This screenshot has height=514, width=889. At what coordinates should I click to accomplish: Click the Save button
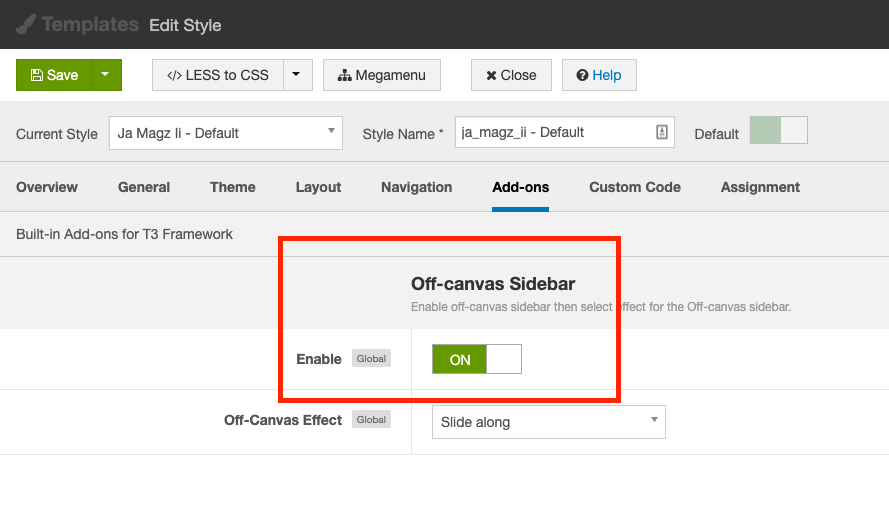click(54, 75)
